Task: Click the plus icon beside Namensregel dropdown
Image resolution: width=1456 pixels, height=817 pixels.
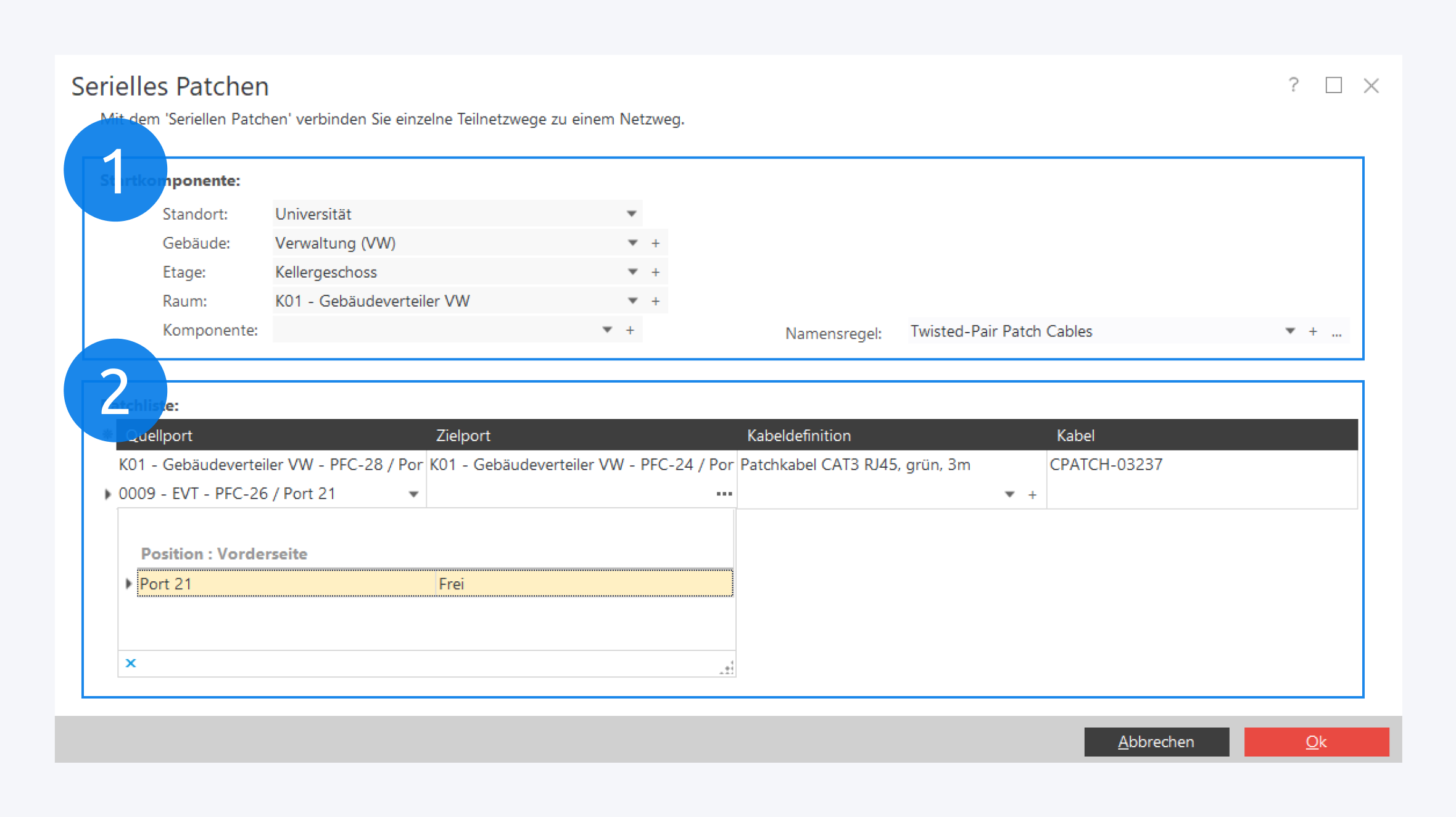Action: point(1313,331)
